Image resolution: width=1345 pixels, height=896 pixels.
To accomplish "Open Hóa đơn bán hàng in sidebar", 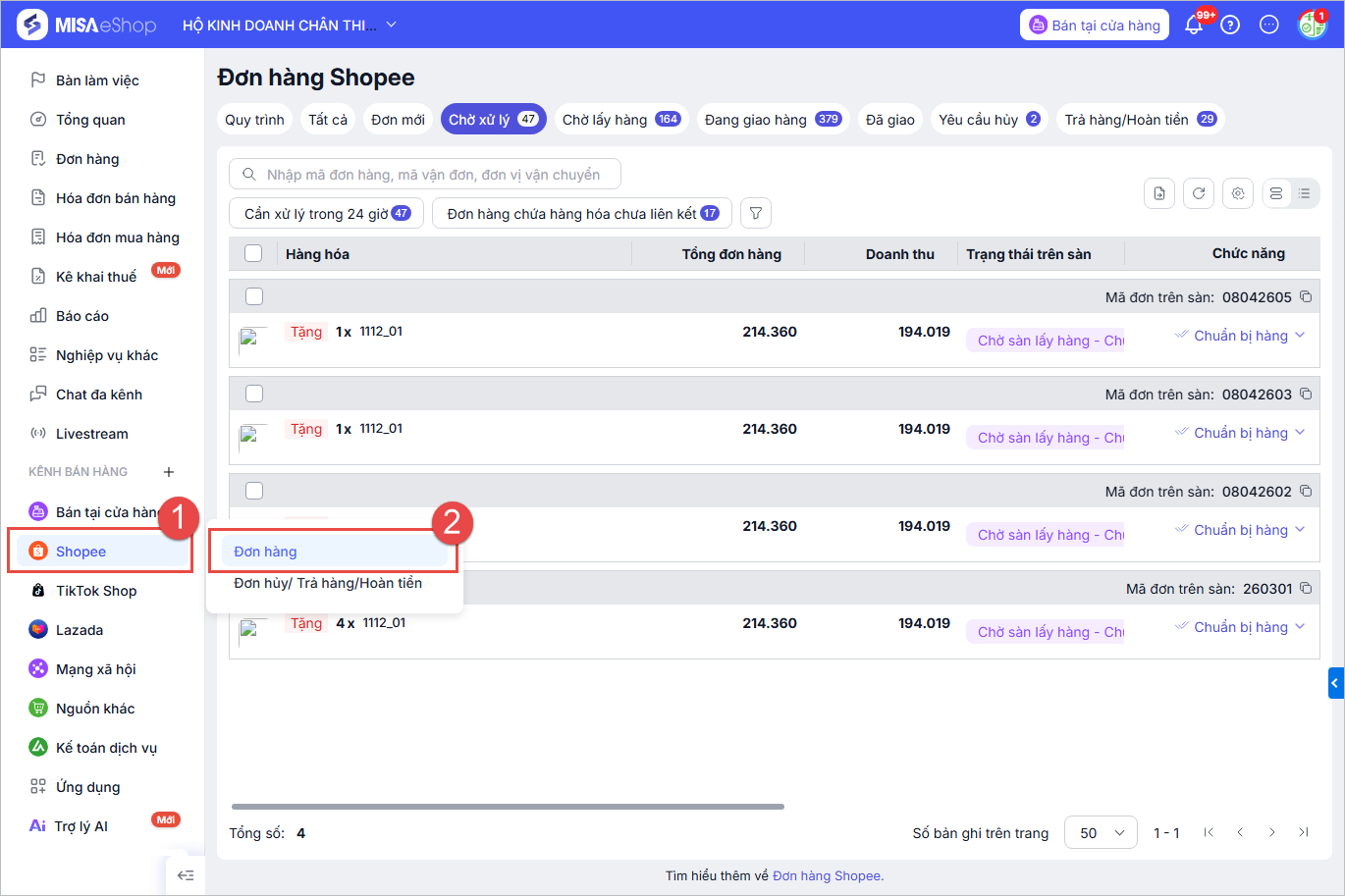I will (x=116, y=198).
